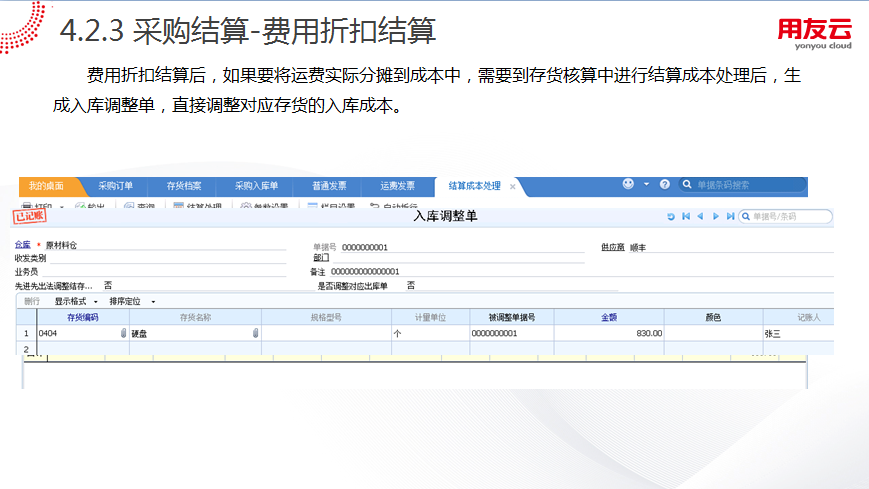This screenshot has height=489, width=869.
Task: Switch to the 我的桌面 tab
Action: tap(46, 186)
